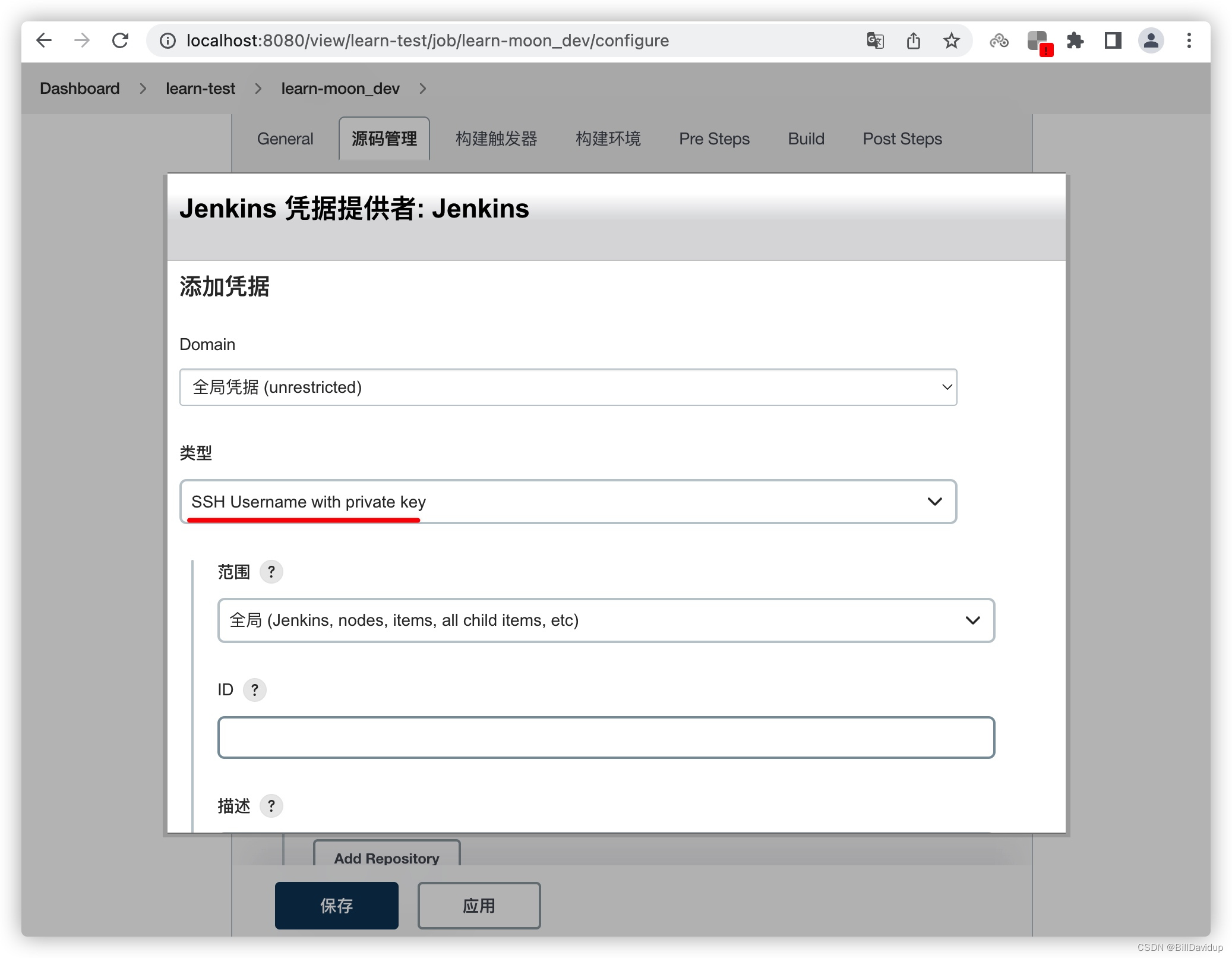The image size is (1232, 958).
Task: Go back with the browser back arrow
Action: pos(44,40)
